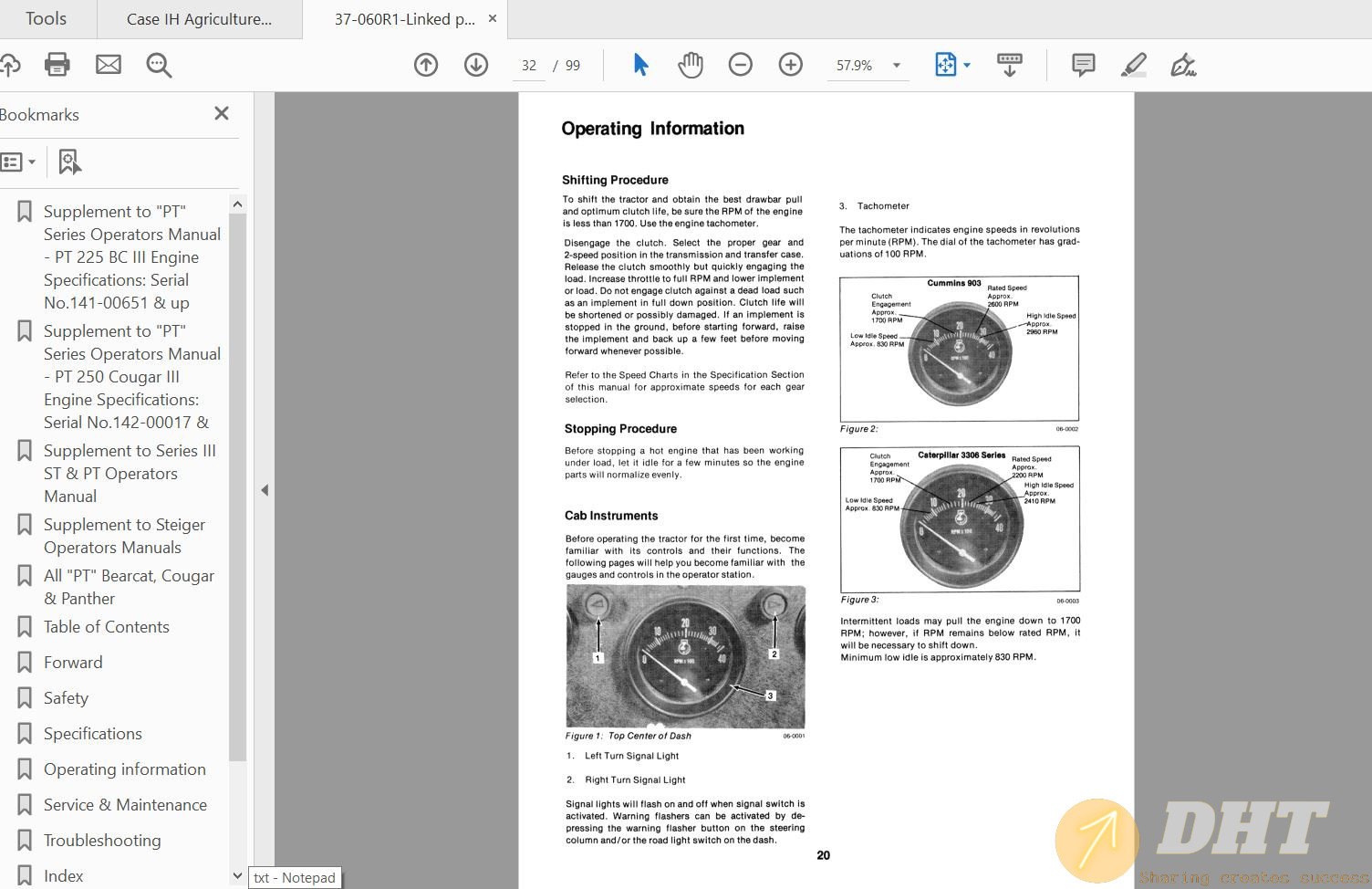This screenshot has width=1372, height=889.
Task: Collapse the navigation pane arrow
Action: coord(265,490)
